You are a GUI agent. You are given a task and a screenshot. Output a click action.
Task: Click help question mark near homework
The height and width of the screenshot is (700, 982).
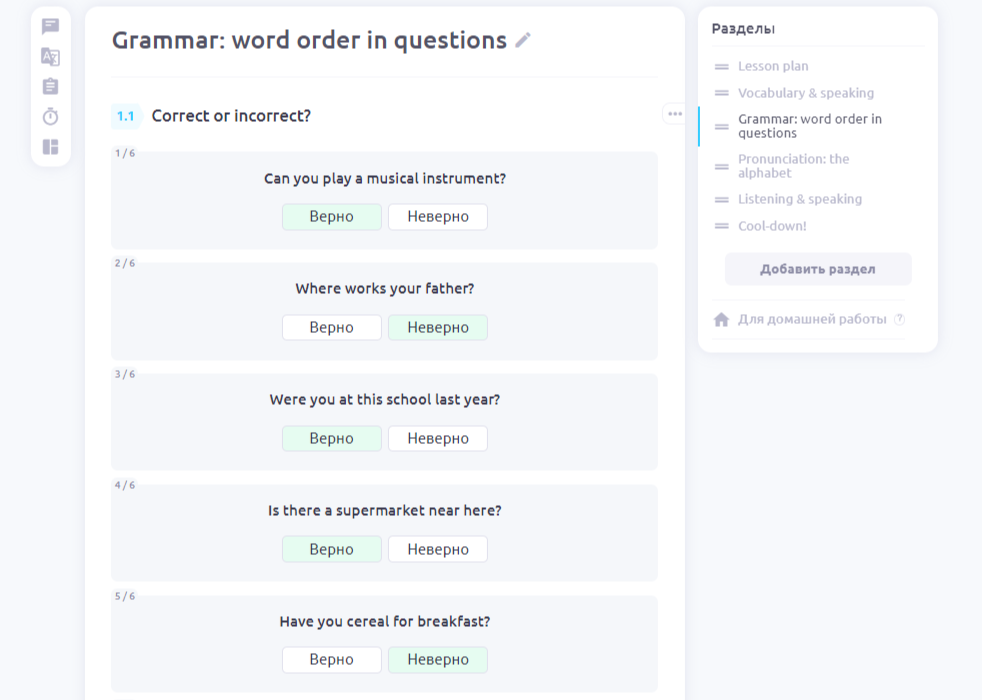pos(899,319)
